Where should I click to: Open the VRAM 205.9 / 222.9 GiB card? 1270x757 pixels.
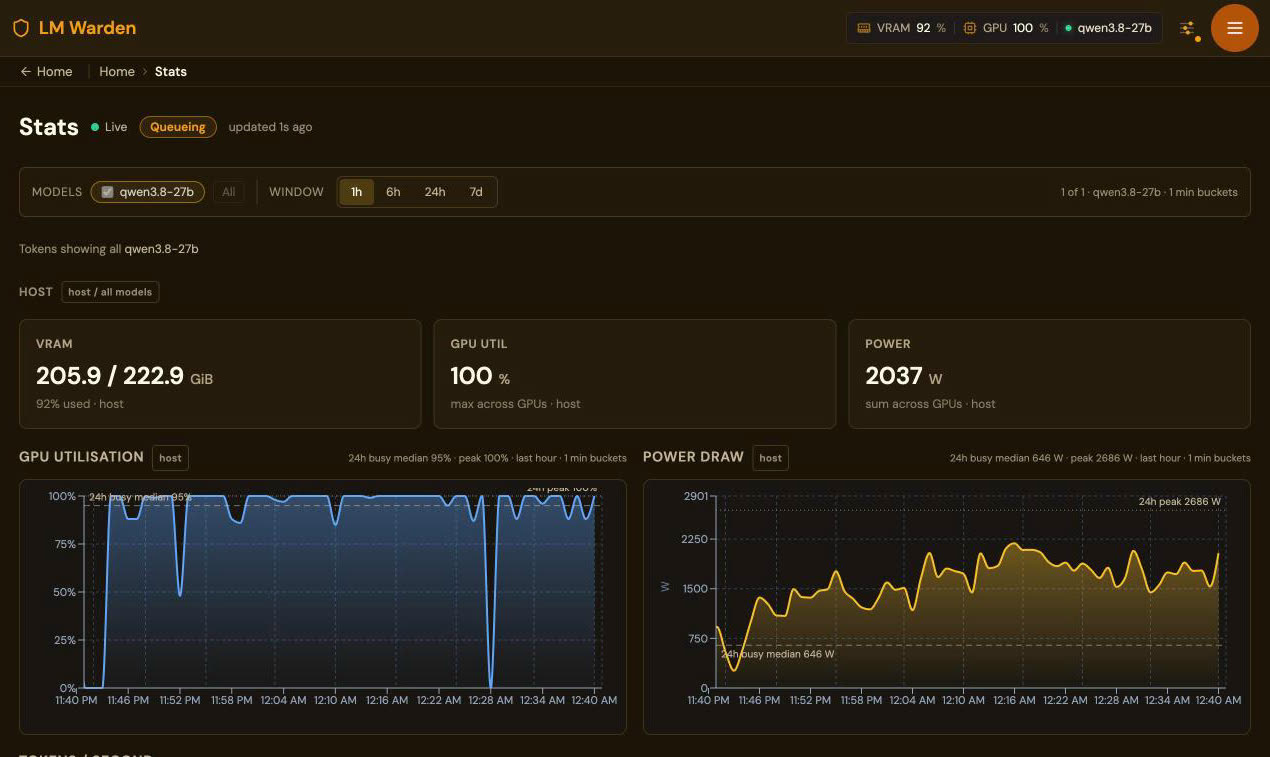pyautogui.click(x=220, y=374)
